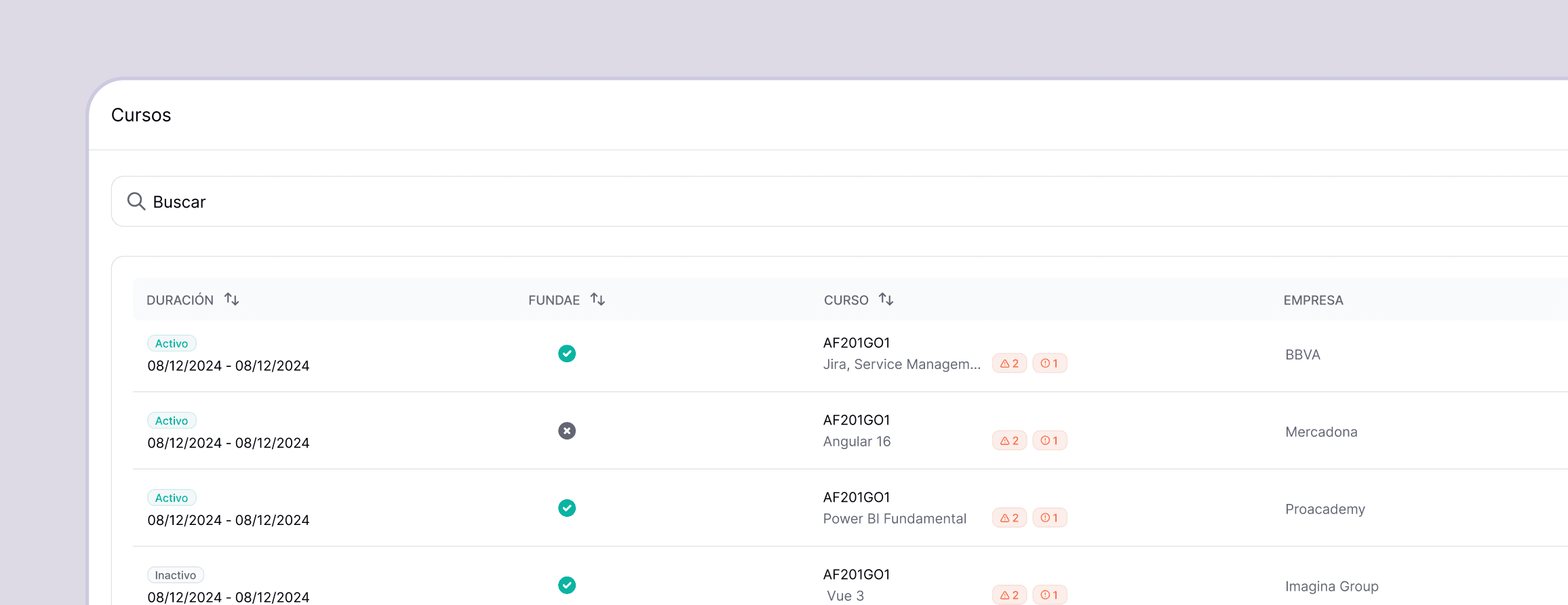Open the Angular 16 course
Screen dimensions: 1568x605
coord(857,442)
